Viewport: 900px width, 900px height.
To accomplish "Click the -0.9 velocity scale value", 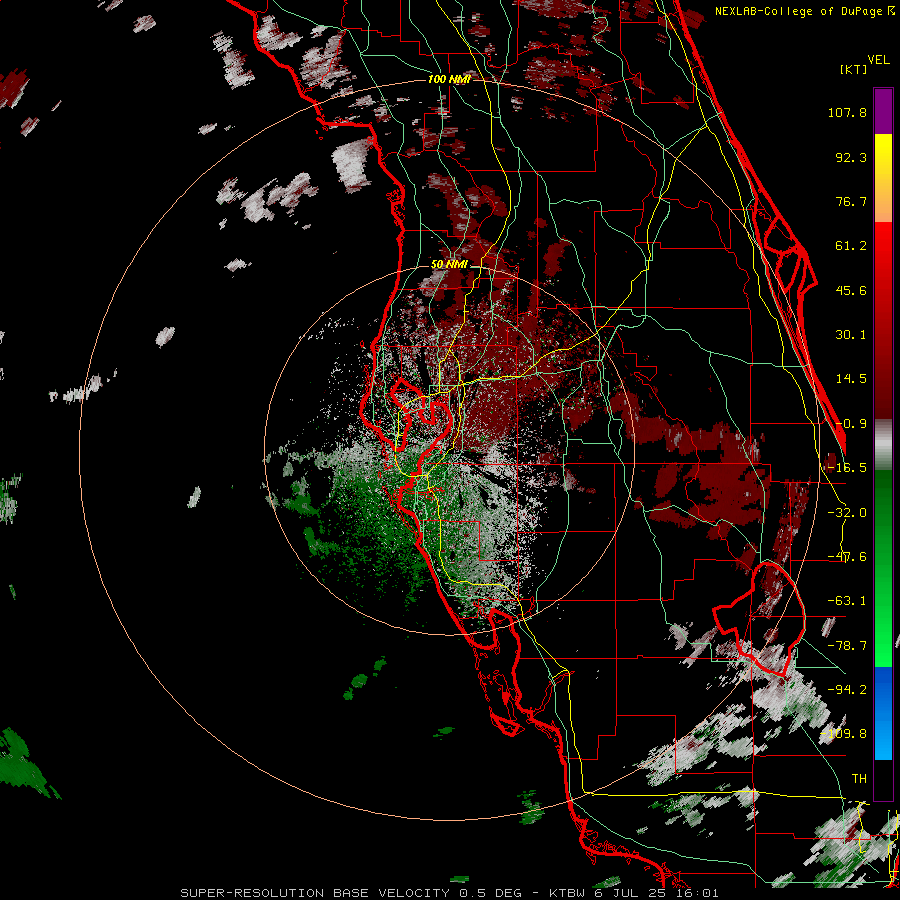I will (851, 424).
